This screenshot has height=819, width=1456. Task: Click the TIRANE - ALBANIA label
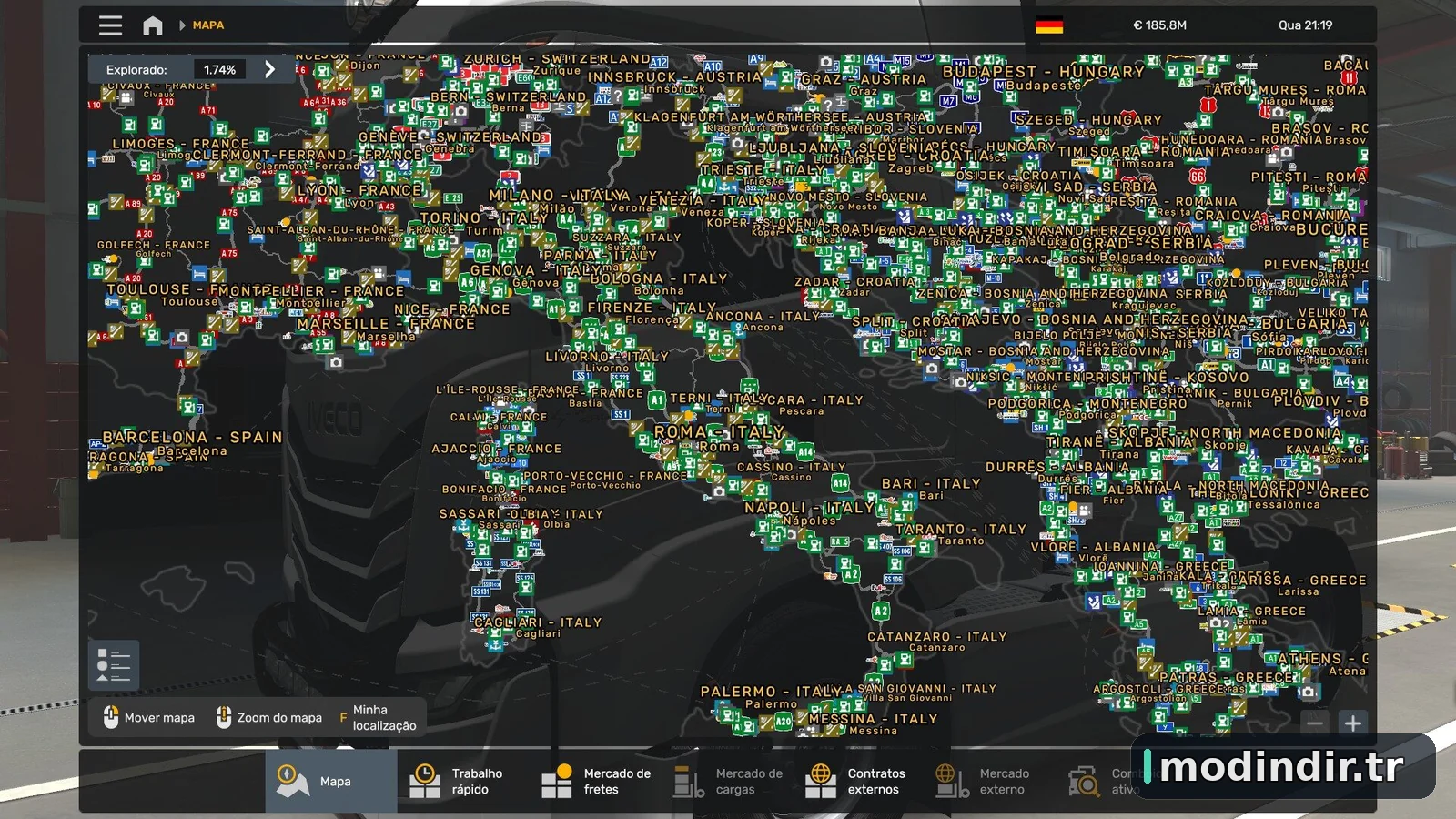[1120, 441]
